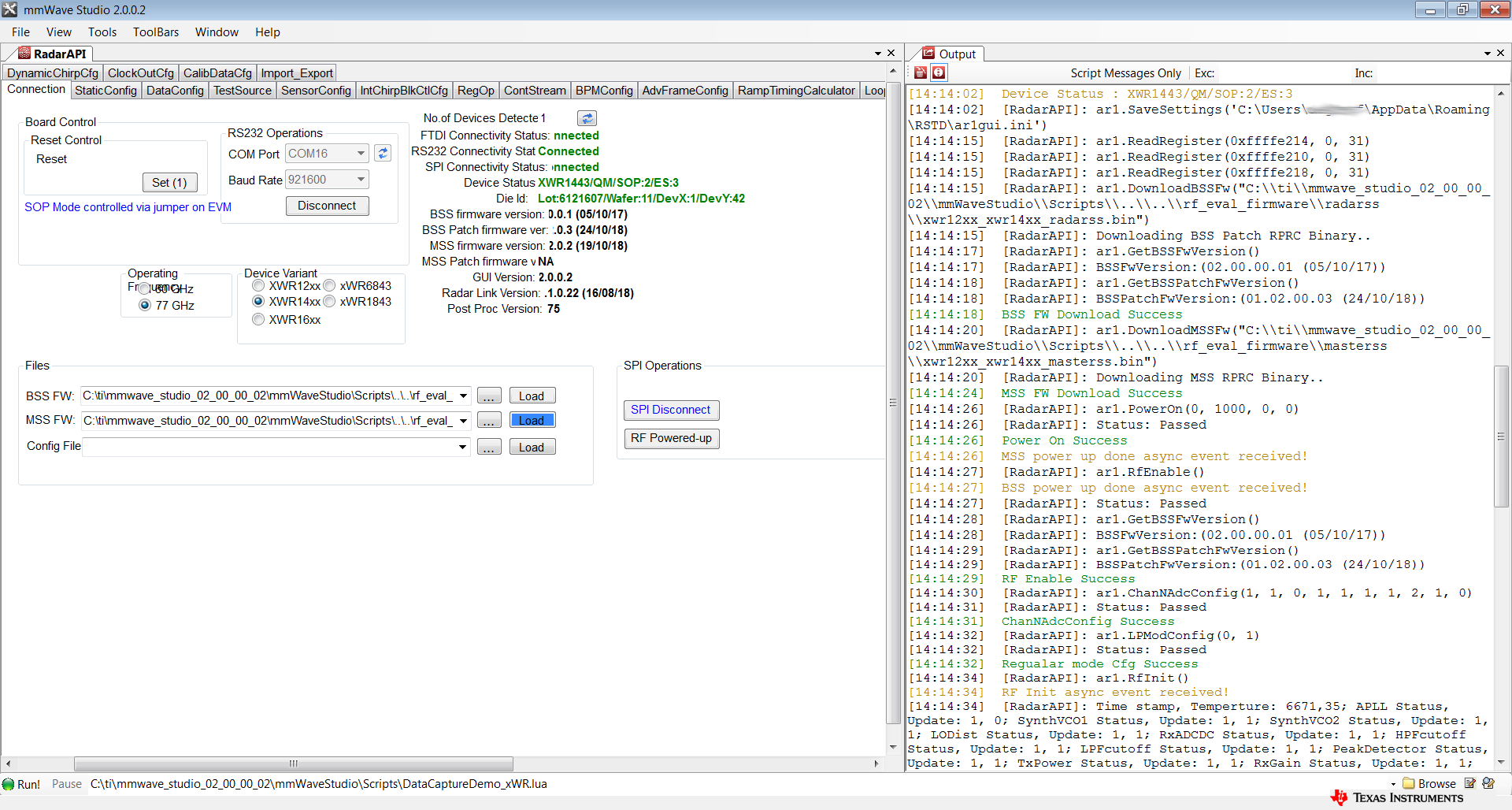Screen dimensions: 1512x810
Task: Switch to the BPMConfig tab
Action: click(x=604, y=91)
